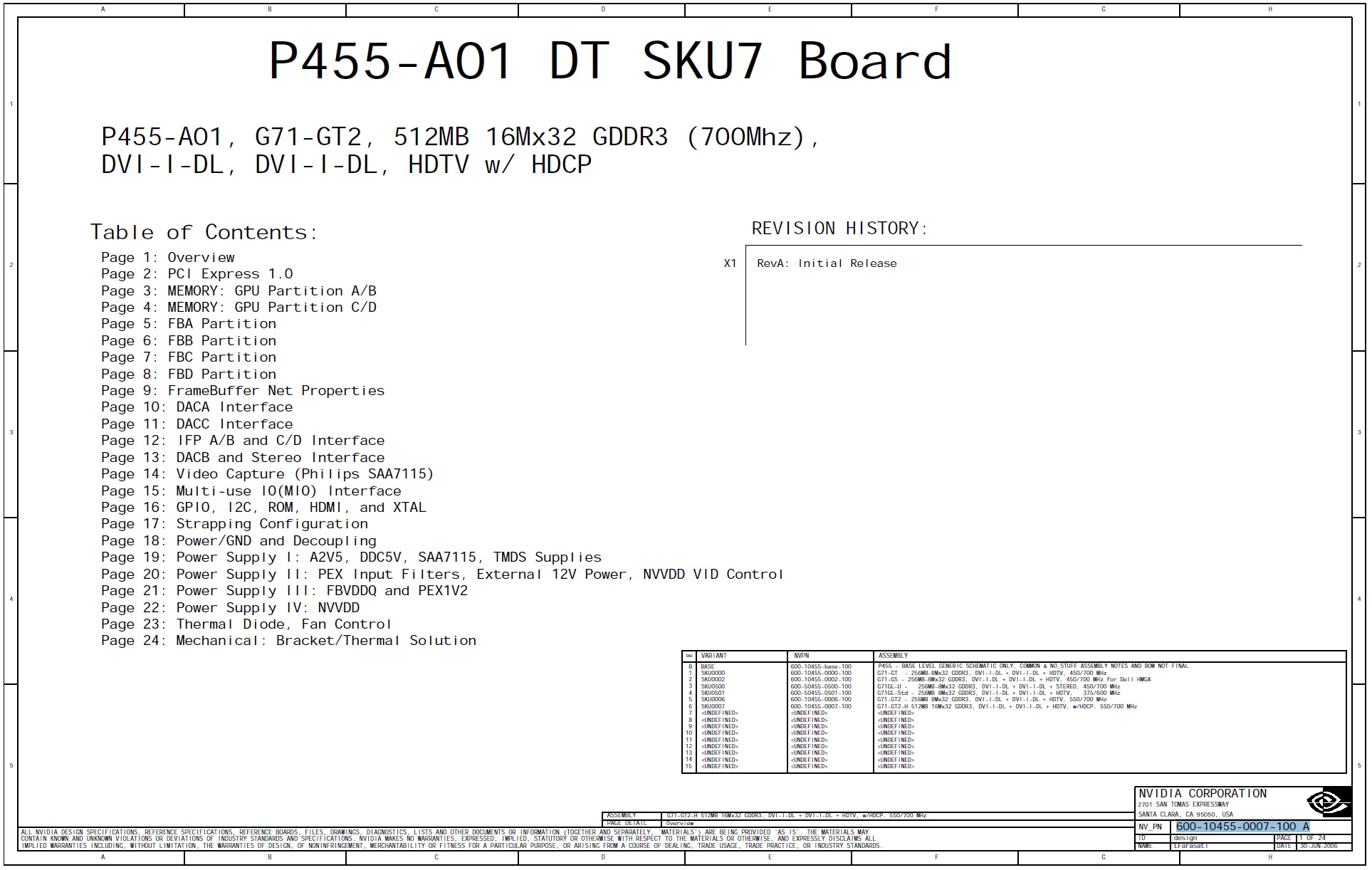The height and width of the screenshot is (870, 1372).
Task: Click the '1 OF 24' page value
Action: 1312,839
